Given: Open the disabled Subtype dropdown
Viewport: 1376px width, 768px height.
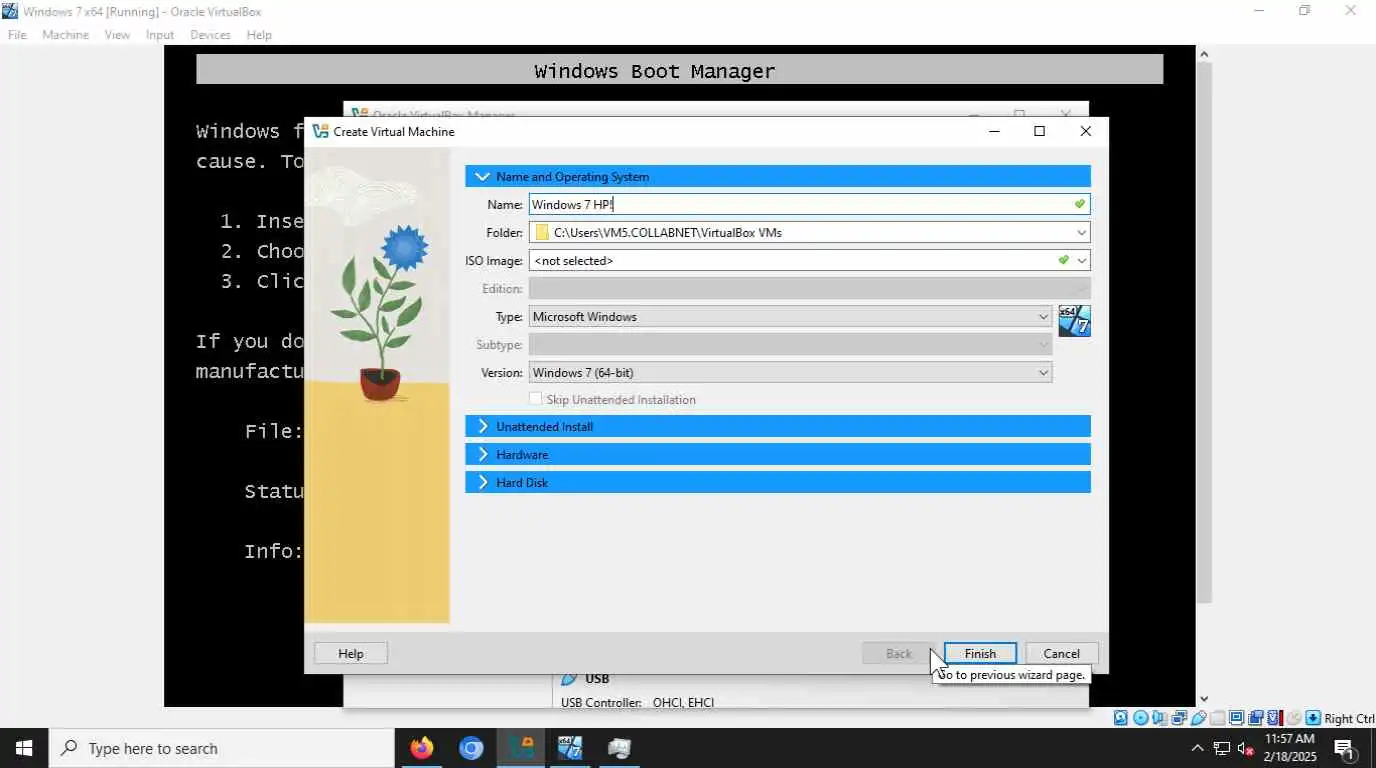Looking at the screenshot, I should (790, 345).
